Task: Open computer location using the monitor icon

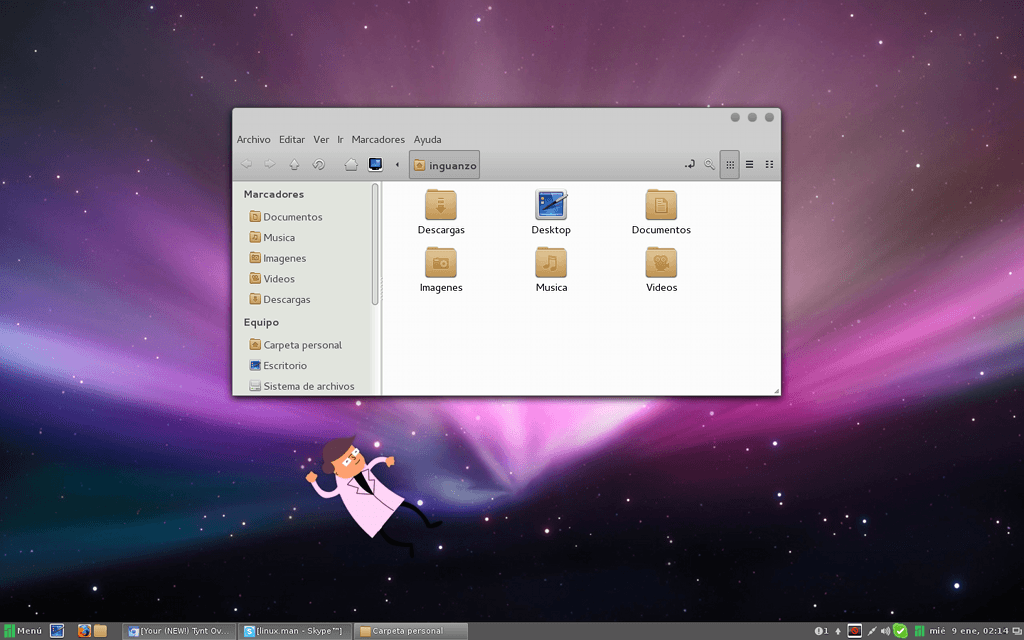Action: [x=375, y=164]
